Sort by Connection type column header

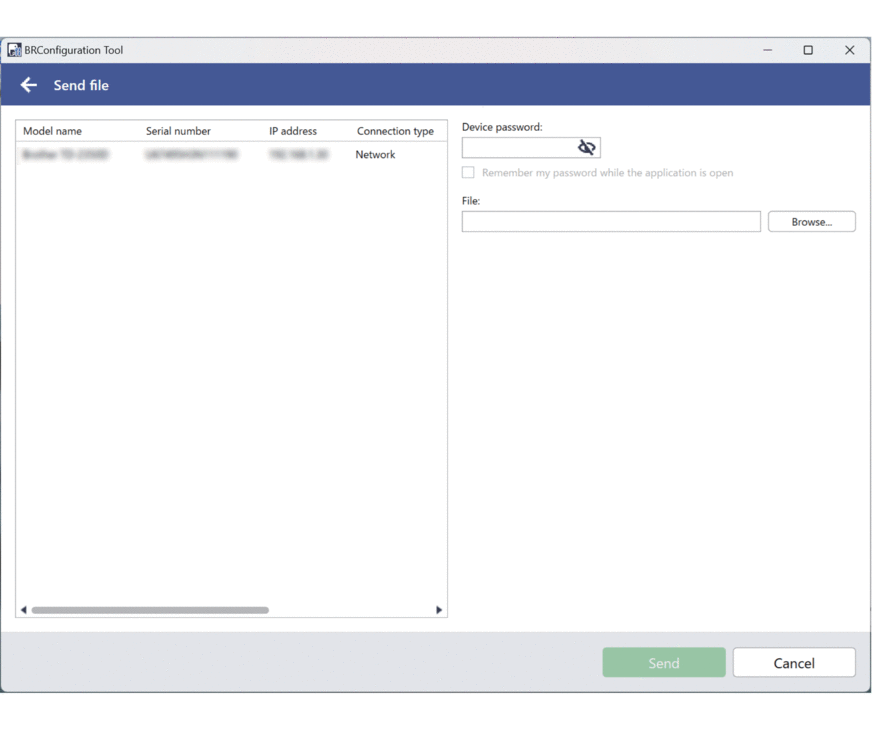pos(395,131)
